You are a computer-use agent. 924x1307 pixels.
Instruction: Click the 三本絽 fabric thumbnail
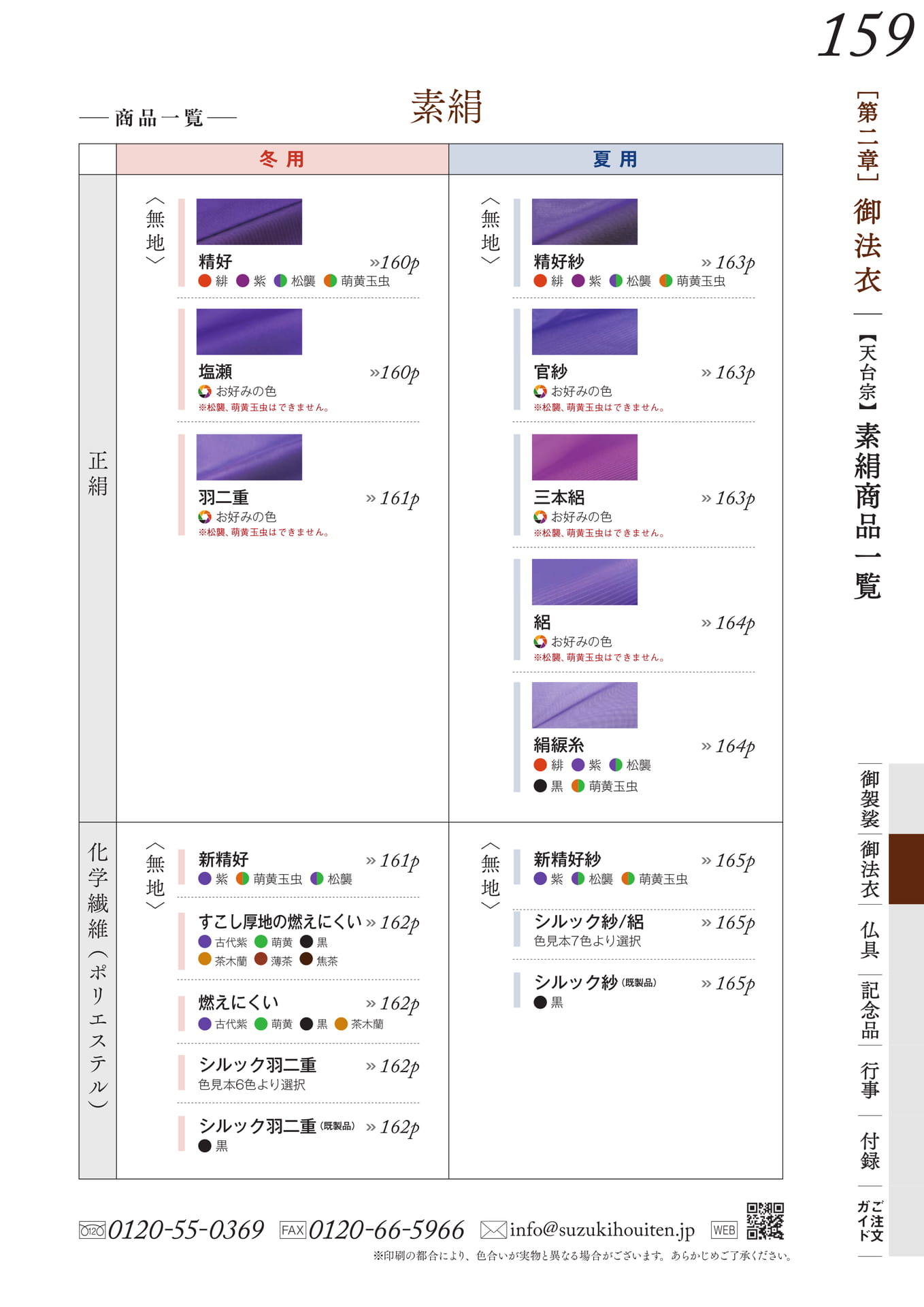click(x=584, y=457)
